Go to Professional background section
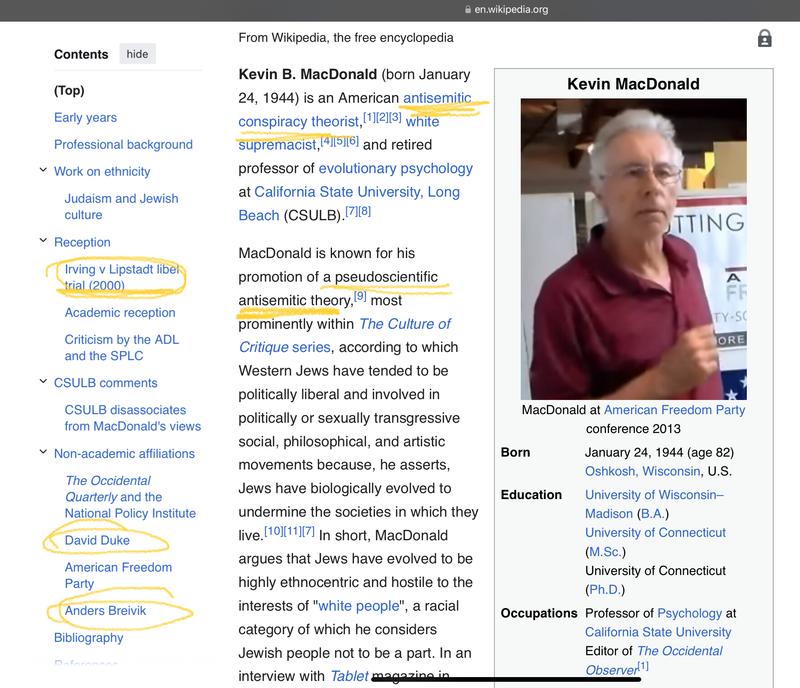 point(123,144)
